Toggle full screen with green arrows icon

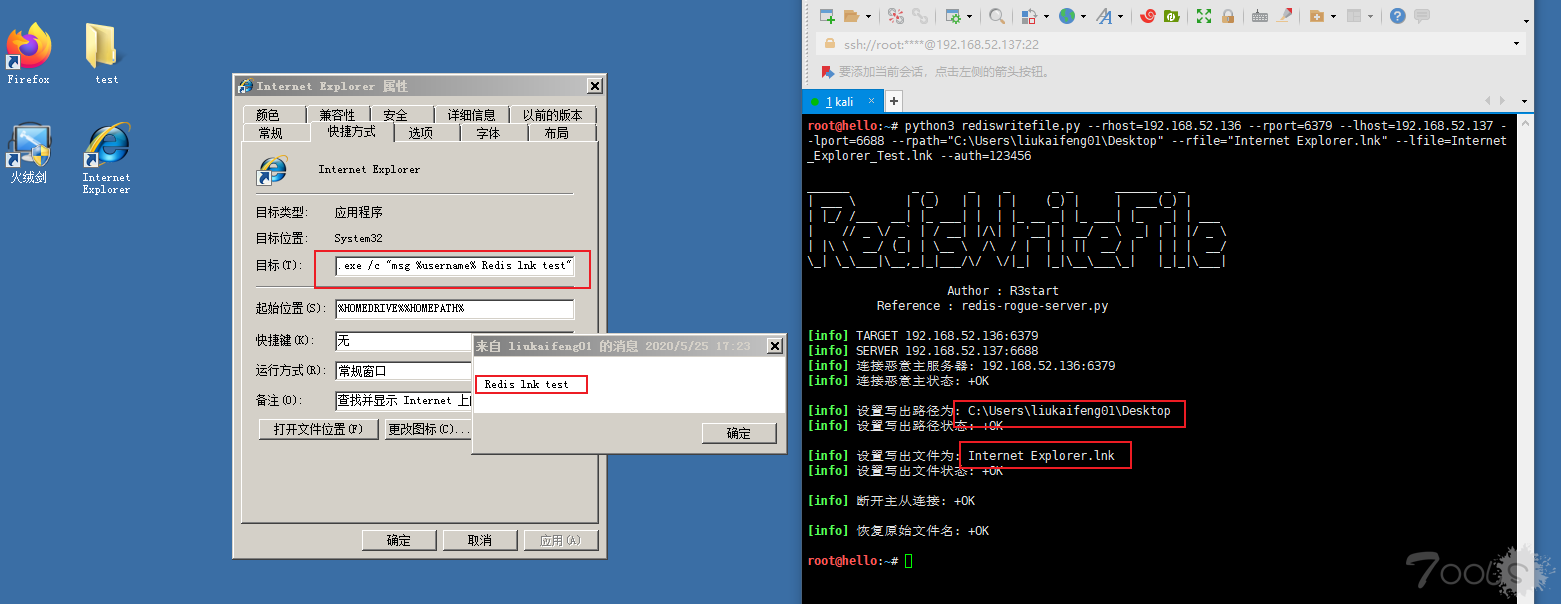pos(1204,16)
